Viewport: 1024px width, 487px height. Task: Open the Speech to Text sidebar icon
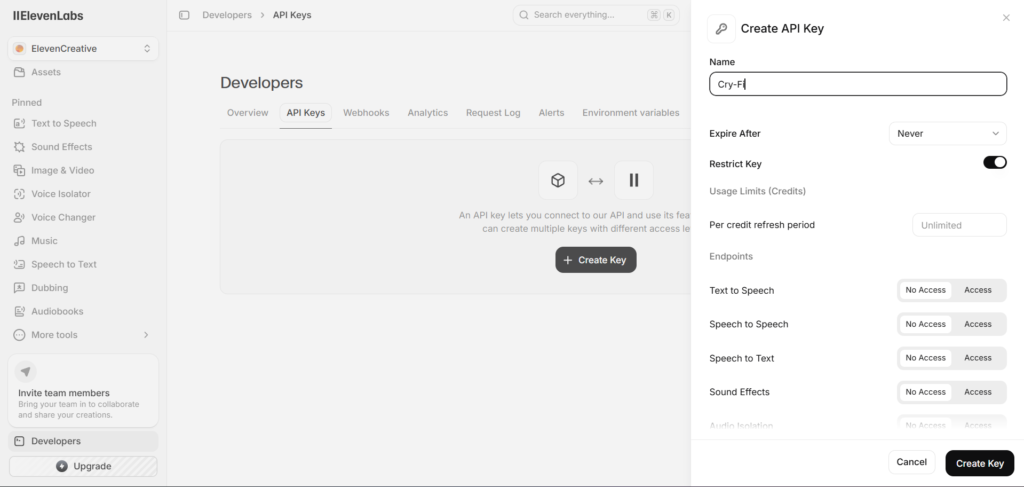(20, 264)
